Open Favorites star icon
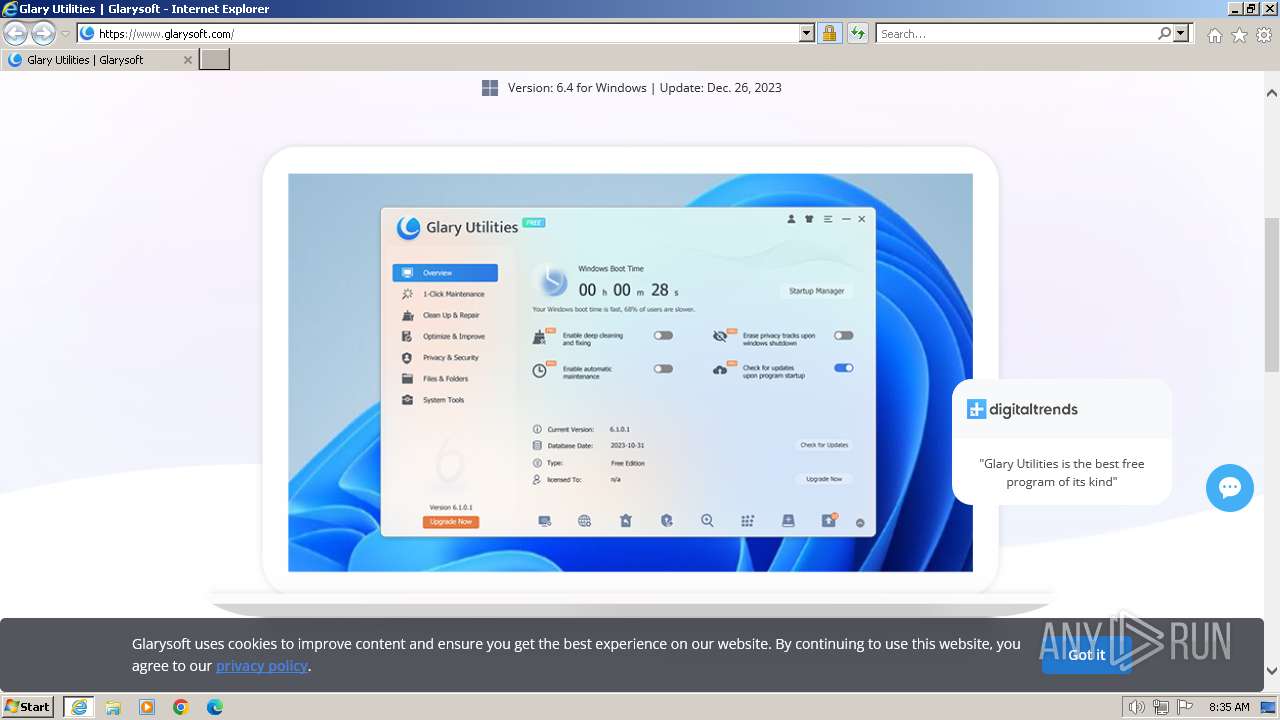The height and width of the screenshot is (720, 1280). click(x=1239, y=35)
